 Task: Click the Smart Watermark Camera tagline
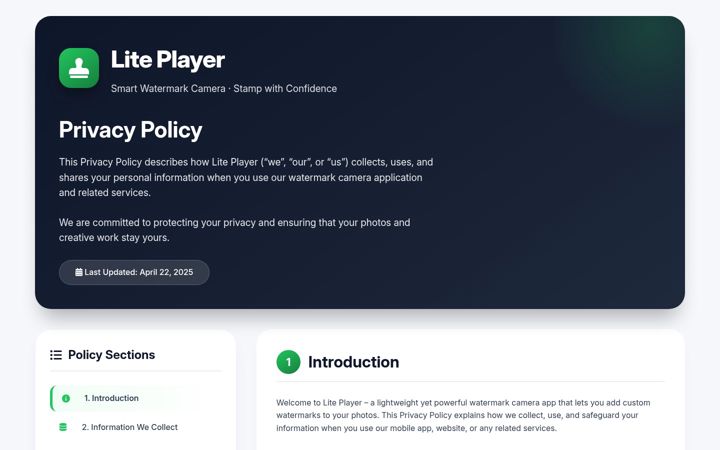tap(224, 89)
